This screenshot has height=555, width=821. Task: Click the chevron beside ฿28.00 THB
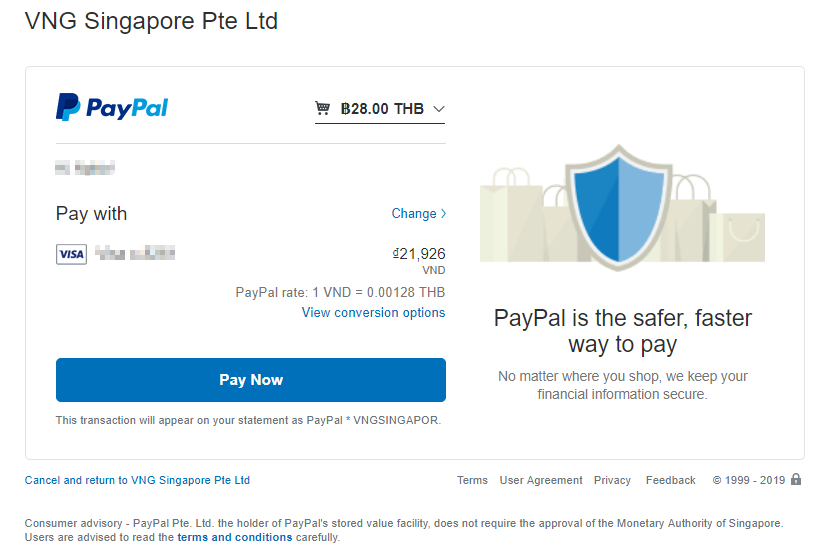[439, 109]
